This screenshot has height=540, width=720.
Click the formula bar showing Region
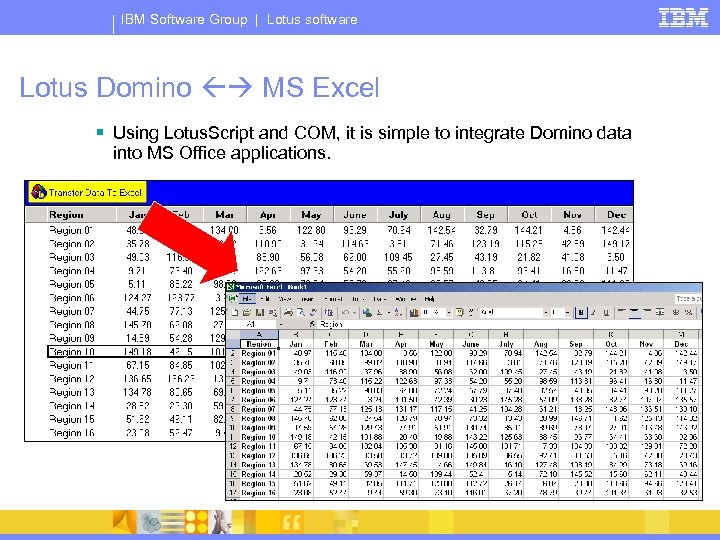pyautogui.click(x=509, y=325)
